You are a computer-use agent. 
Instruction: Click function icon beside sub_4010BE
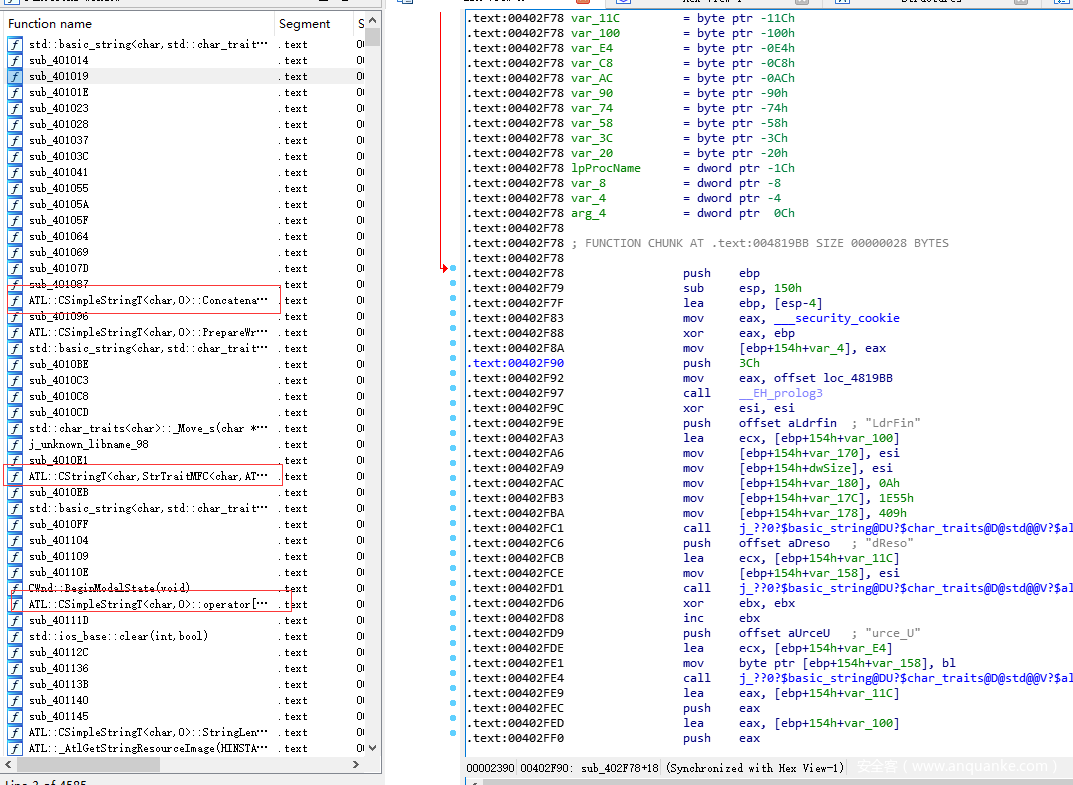click(x=15, y=364)
